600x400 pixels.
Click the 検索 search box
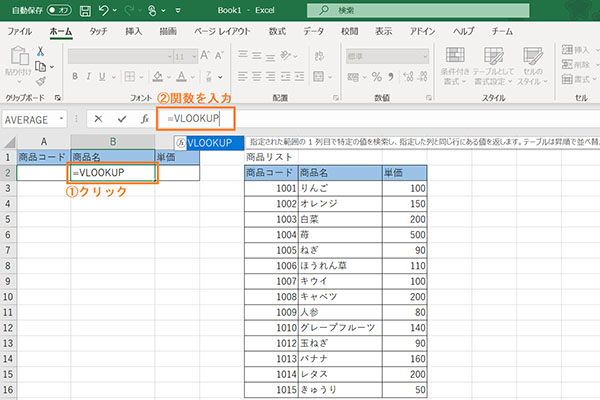(x=400, y=10)
